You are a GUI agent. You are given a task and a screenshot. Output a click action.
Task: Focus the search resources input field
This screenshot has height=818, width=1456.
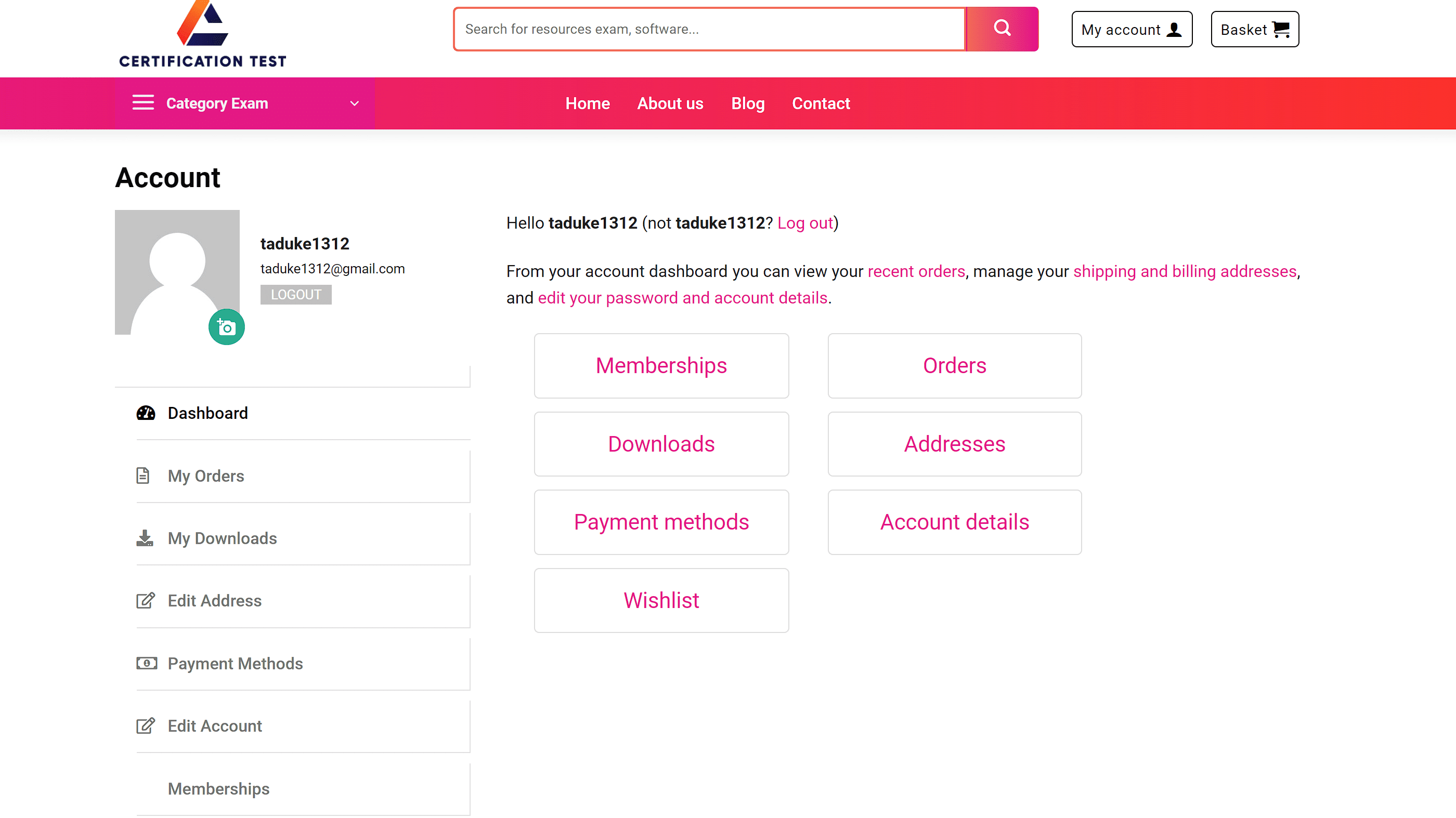(709, 30)
